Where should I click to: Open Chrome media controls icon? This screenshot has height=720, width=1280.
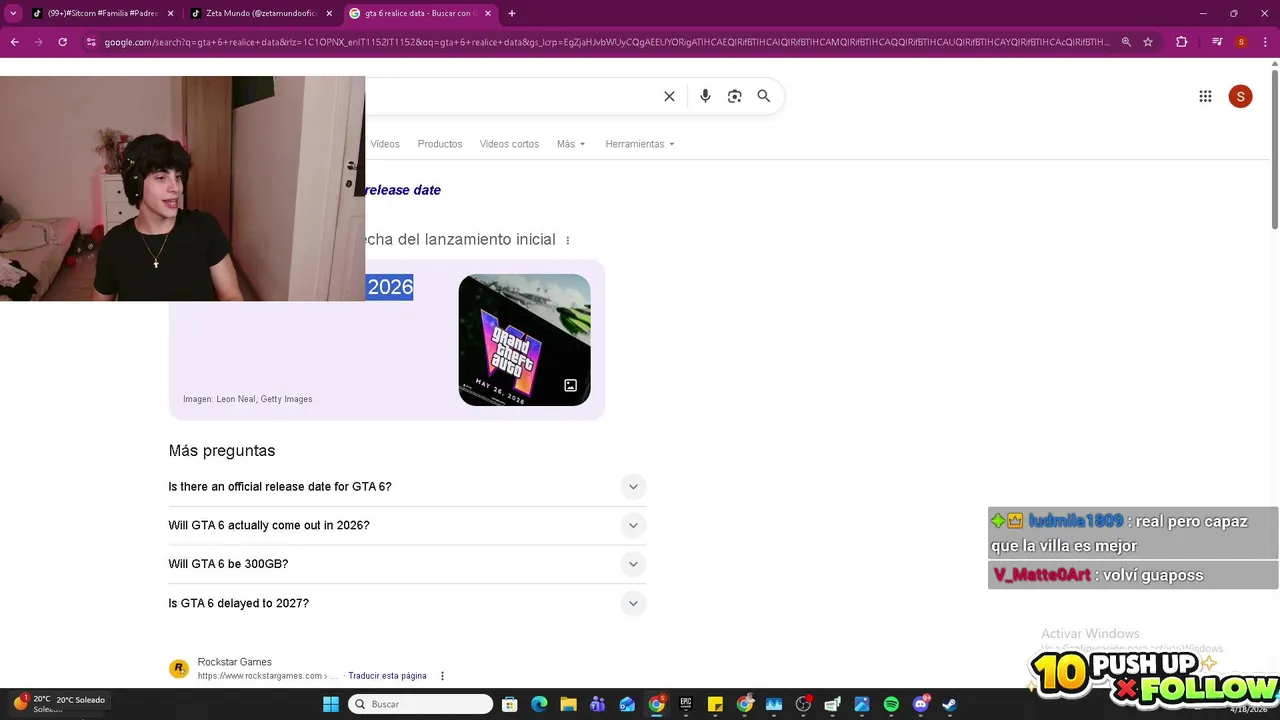1217,42
